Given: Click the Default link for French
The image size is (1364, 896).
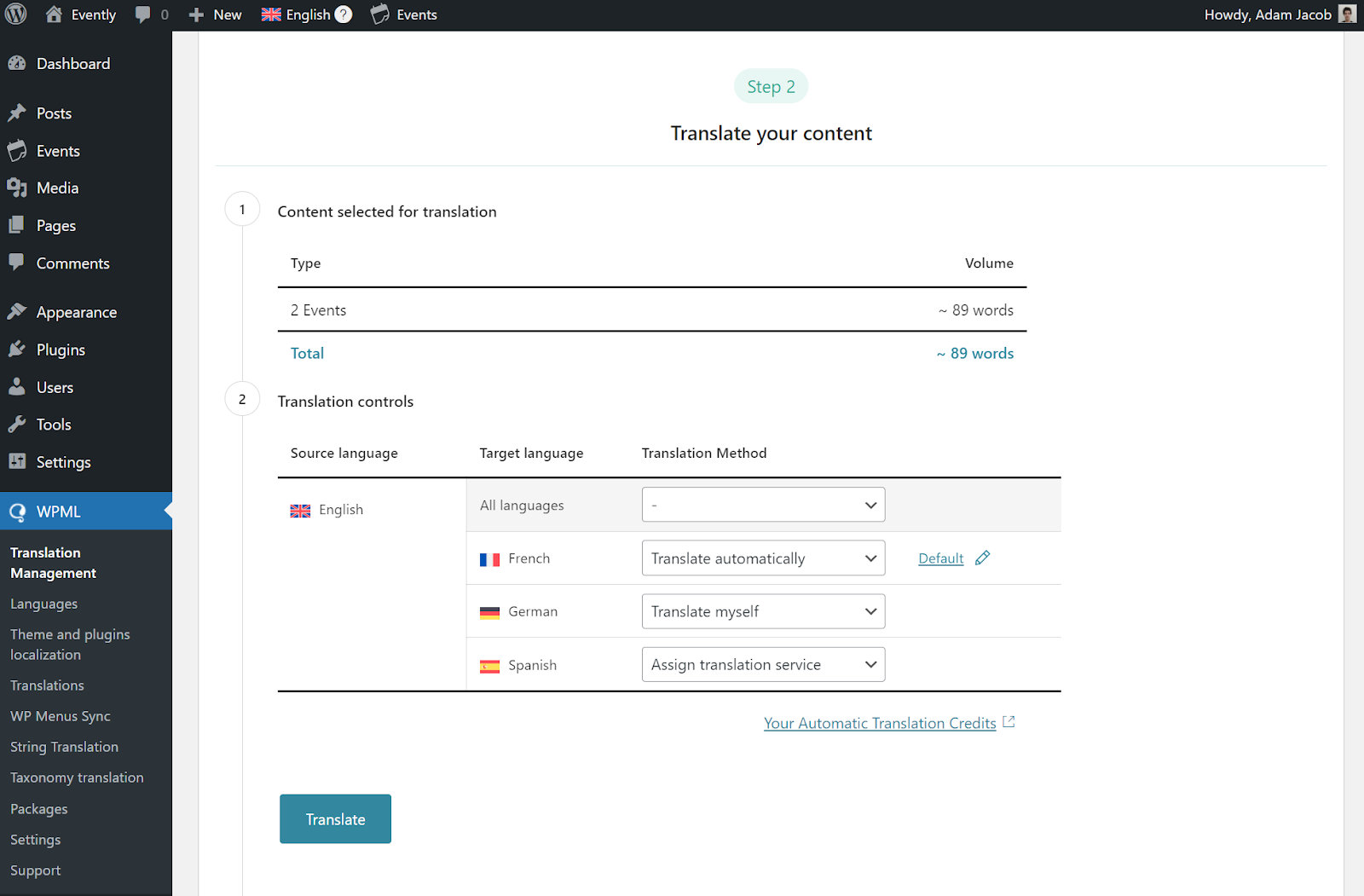Looking at the screenshot, I should pos(940,558).
